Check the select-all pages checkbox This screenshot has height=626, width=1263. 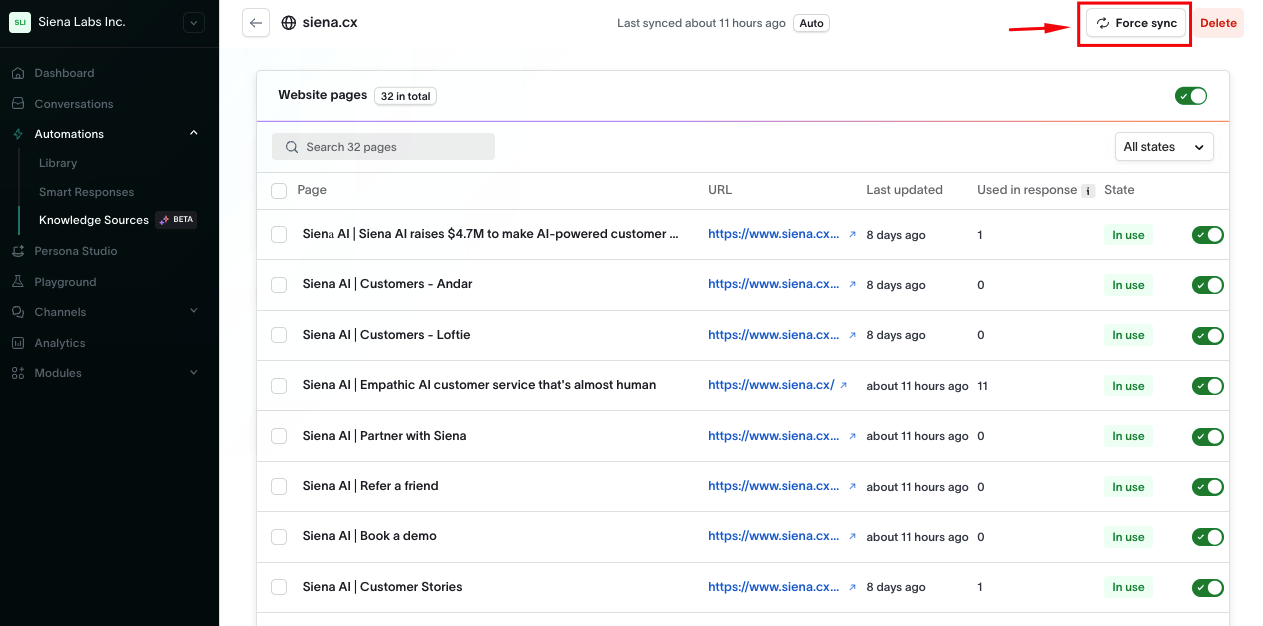click(x=279, y=191)
